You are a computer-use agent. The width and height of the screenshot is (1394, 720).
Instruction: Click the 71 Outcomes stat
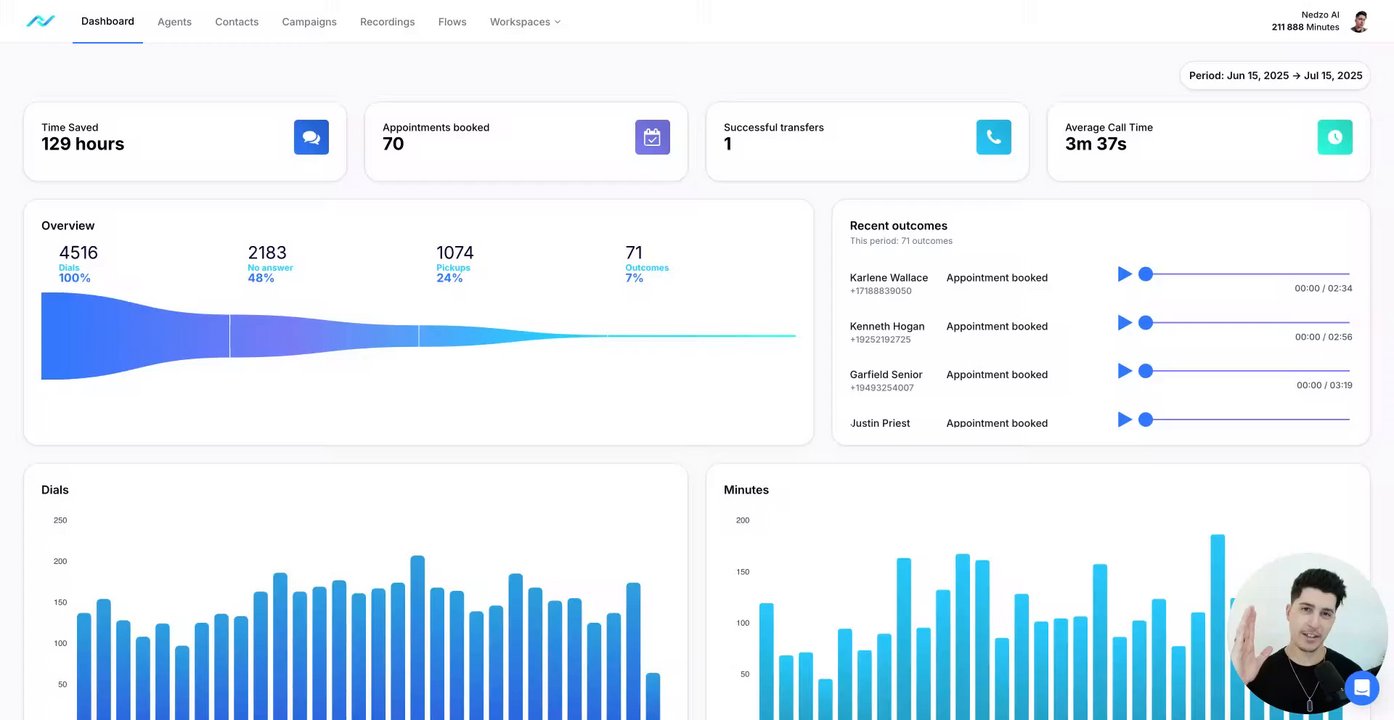646,264
